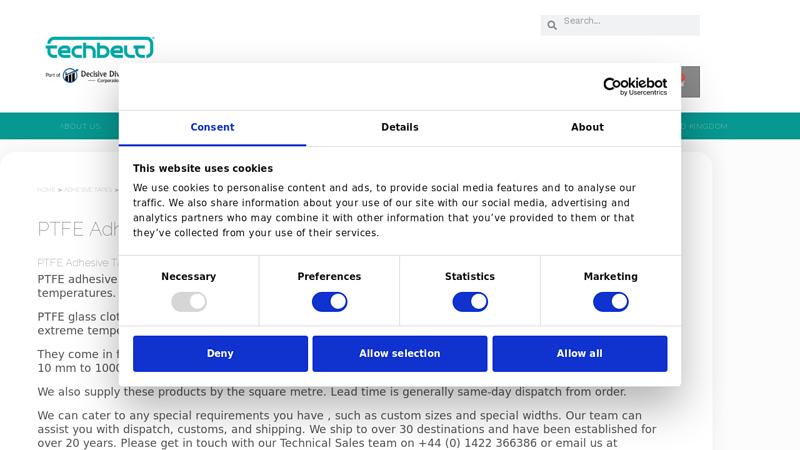
Task: Switch off the Marketing cookies toggle
Action: pos(610,302)
